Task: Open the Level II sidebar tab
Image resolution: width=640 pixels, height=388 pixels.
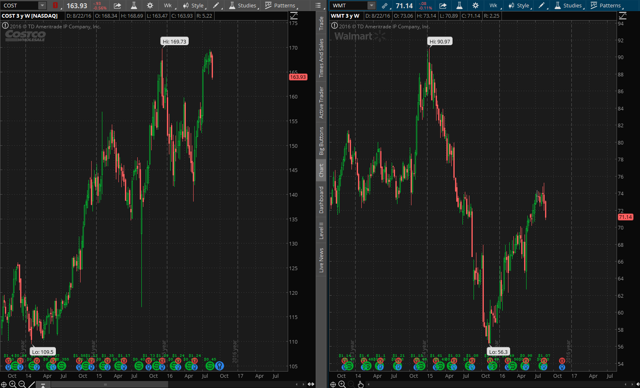Action: [321, 231]
